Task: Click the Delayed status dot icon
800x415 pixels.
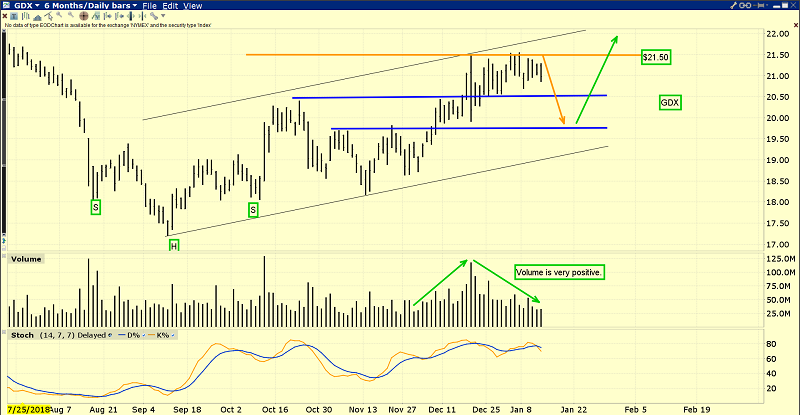Action: pyautogui.click(x=110, y=335)
